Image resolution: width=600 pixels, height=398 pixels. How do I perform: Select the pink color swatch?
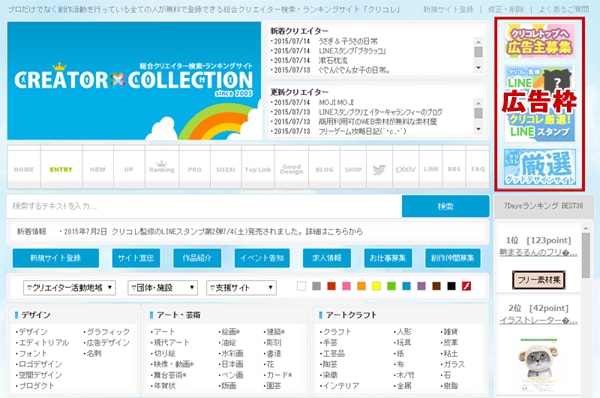[346, 286]
